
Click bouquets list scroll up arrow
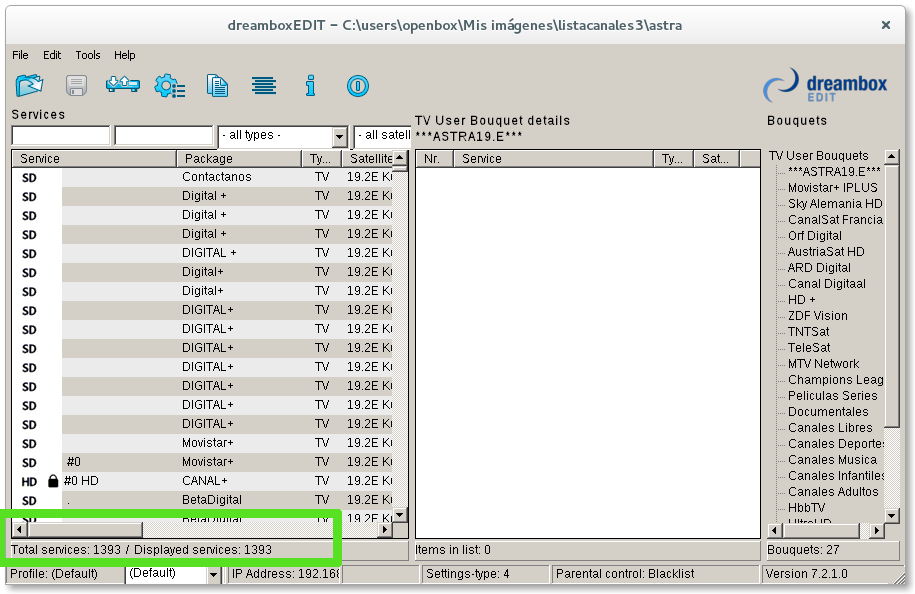click(892, 156)
